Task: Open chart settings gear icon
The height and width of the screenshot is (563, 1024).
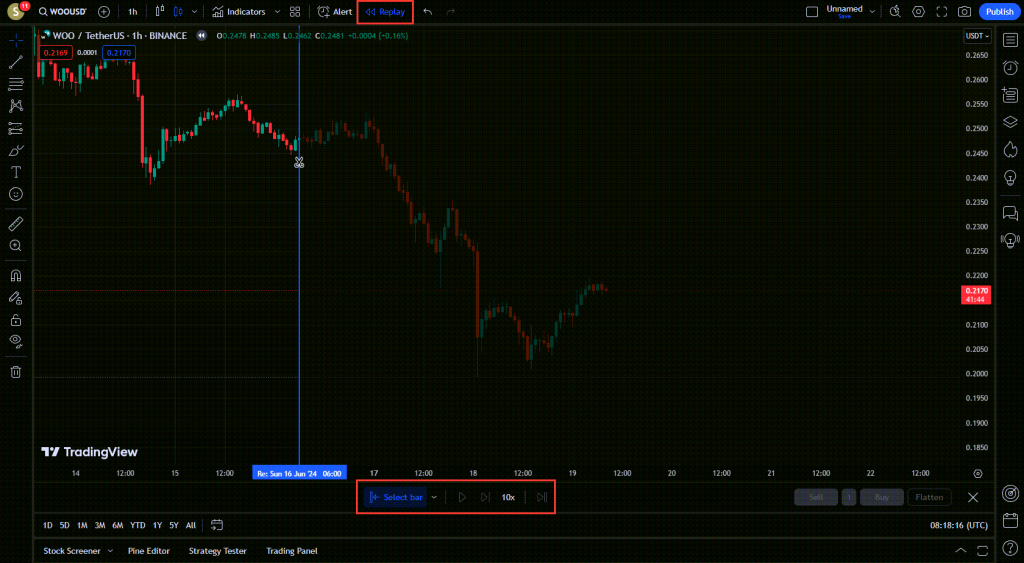Action: [x=918, y=12]
